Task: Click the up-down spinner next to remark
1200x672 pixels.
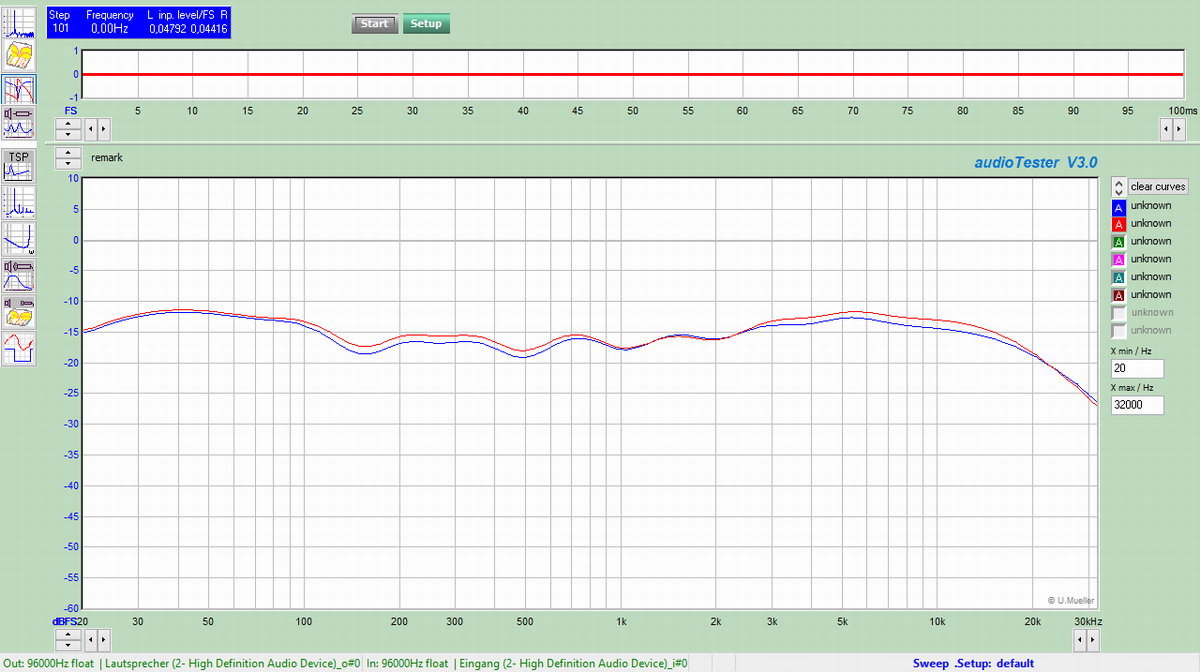Action: pos(67,158)
